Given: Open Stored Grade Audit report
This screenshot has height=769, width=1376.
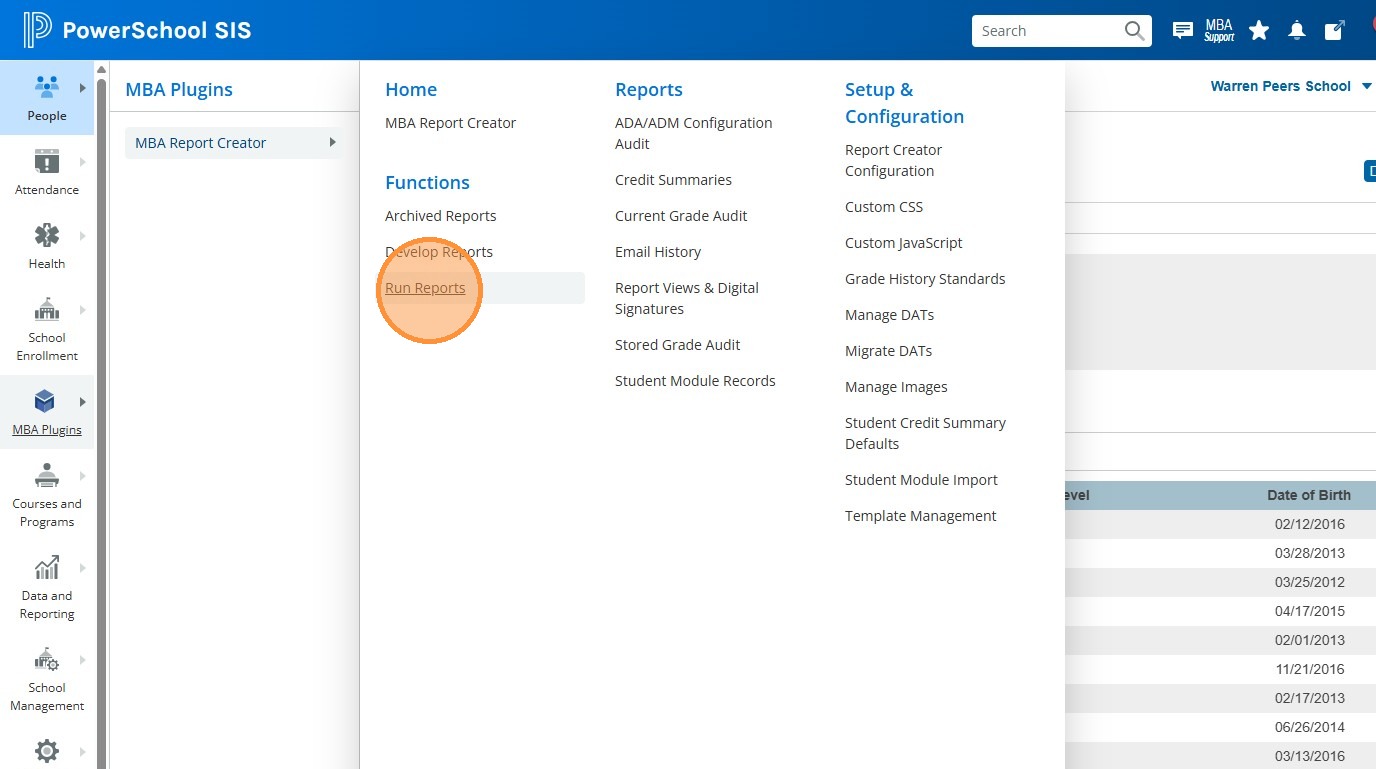Looking at the screenshot, I should pos(678,345).
